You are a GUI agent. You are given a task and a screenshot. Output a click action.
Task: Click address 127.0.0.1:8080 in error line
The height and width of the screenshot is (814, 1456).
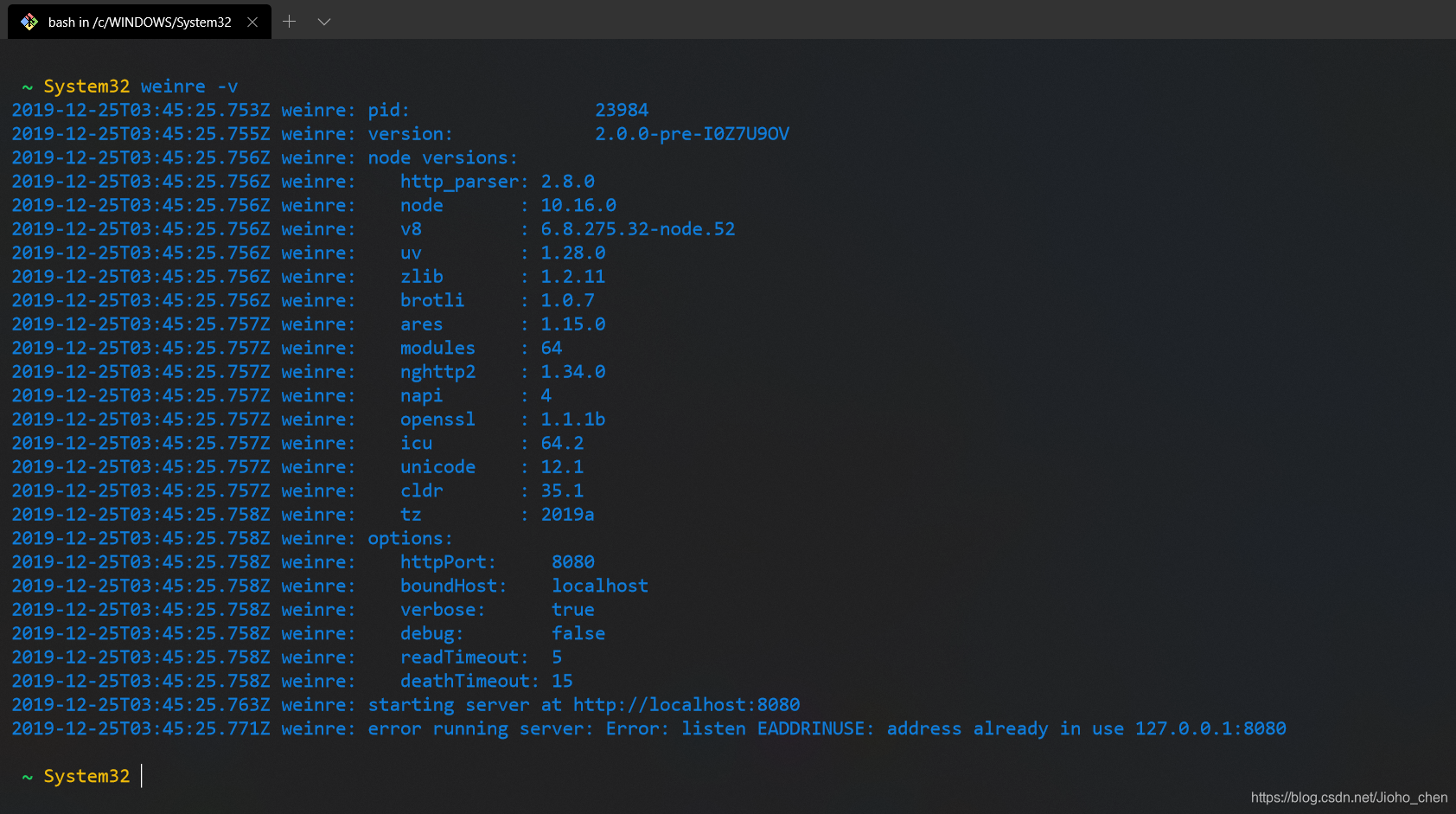coord(1210,728)
